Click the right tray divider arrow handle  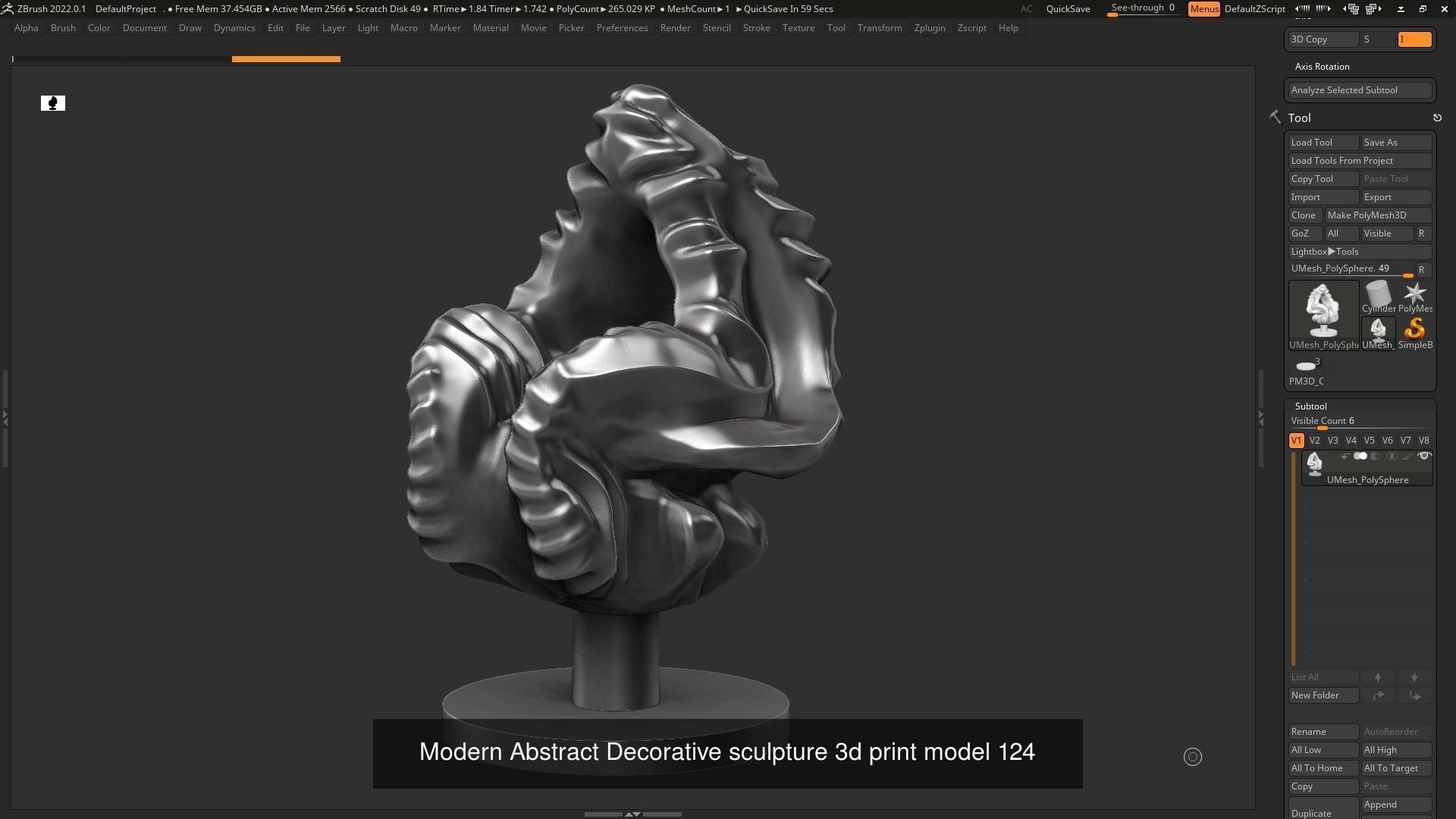tap(1261, 417)
